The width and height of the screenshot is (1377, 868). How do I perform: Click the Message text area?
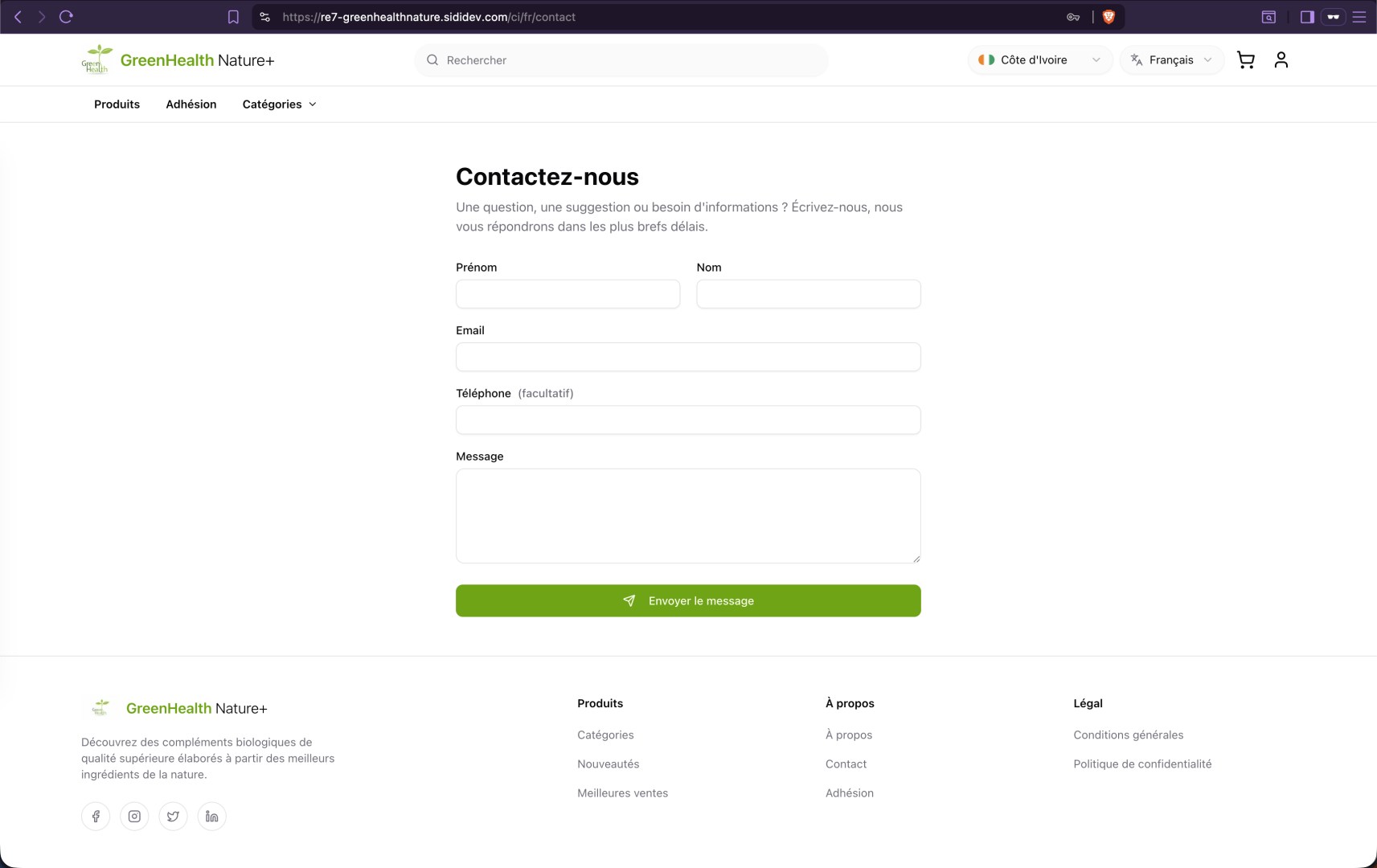coord(687,515)
